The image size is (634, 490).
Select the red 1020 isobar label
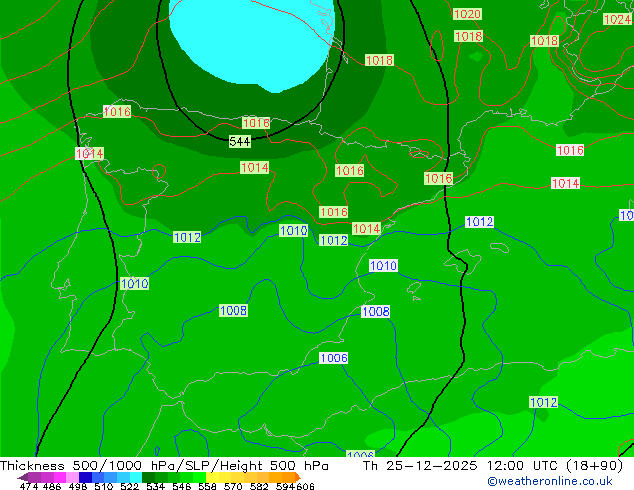point(467,14)
